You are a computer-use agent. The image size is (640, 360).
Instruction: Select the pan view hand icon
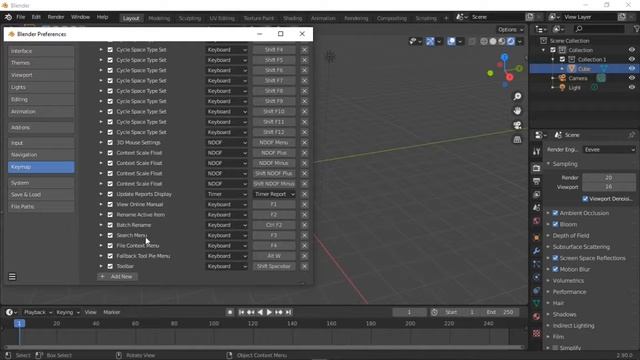(x=517, y=111)
